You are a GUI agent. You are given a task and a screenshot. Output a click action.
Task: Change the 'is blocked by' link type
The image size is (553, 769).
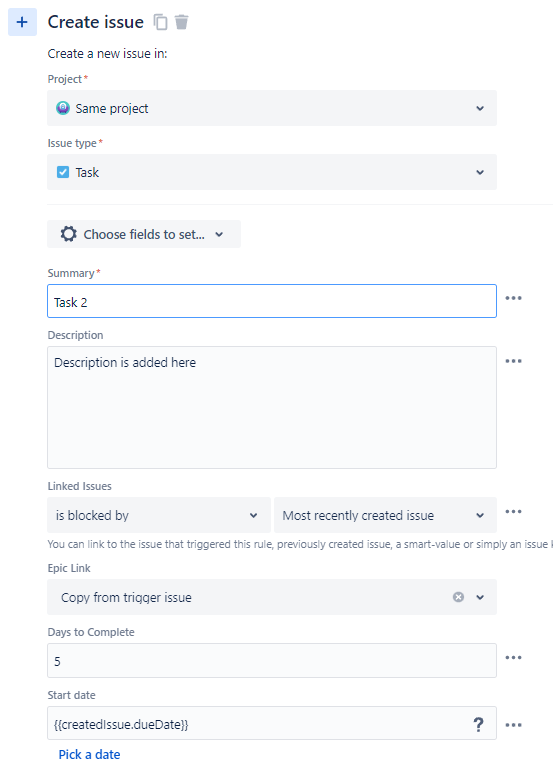[x=159, y=515]
